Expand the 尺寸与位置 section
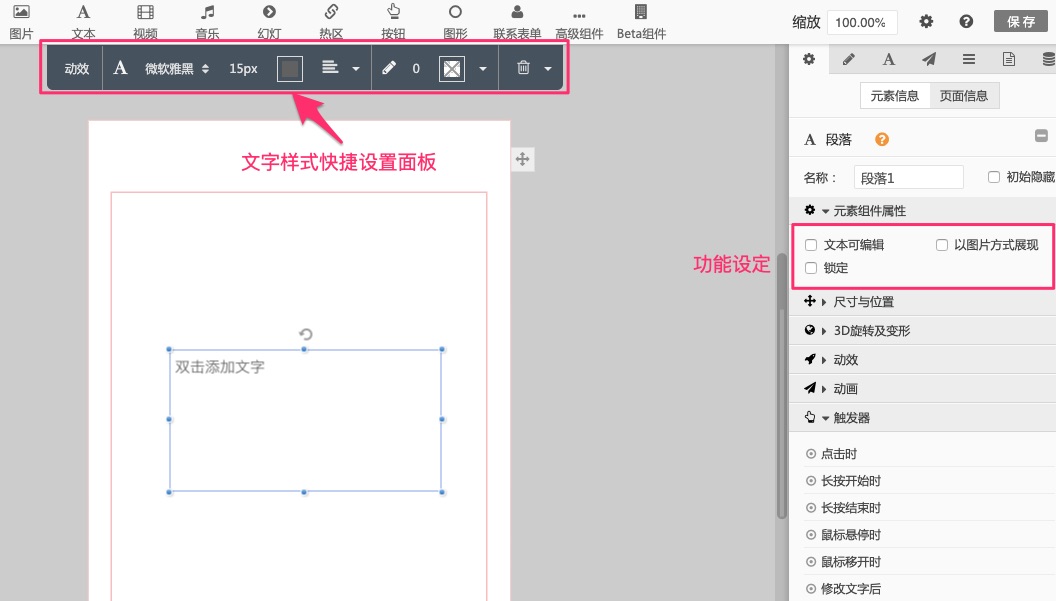Screen dimensions: 1056x601 (x=863, y=302)
